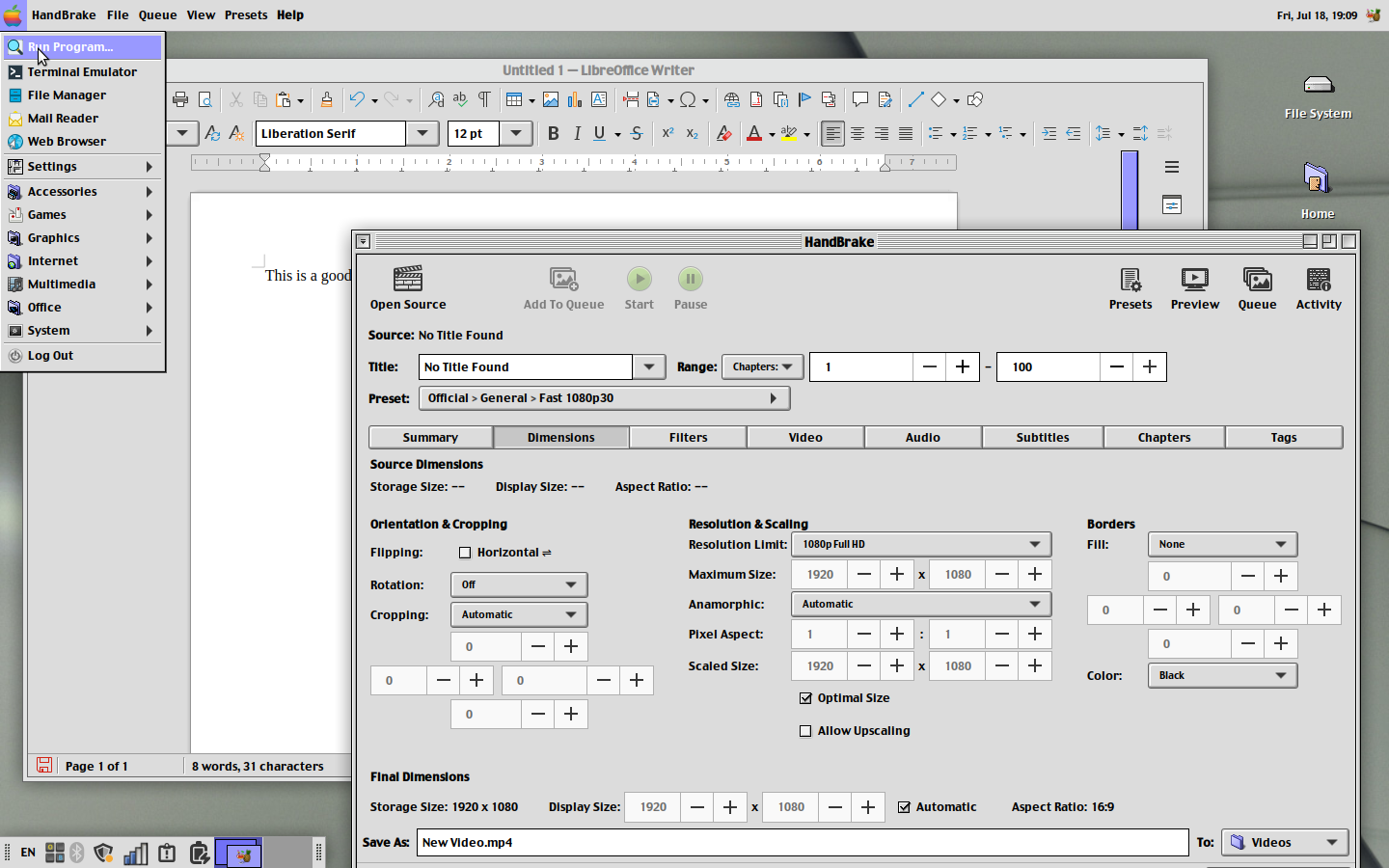This screenshot has width=1389, height=868.
Task: Toggle Horizontal flipping checkbox
Action: click(465, 553)
